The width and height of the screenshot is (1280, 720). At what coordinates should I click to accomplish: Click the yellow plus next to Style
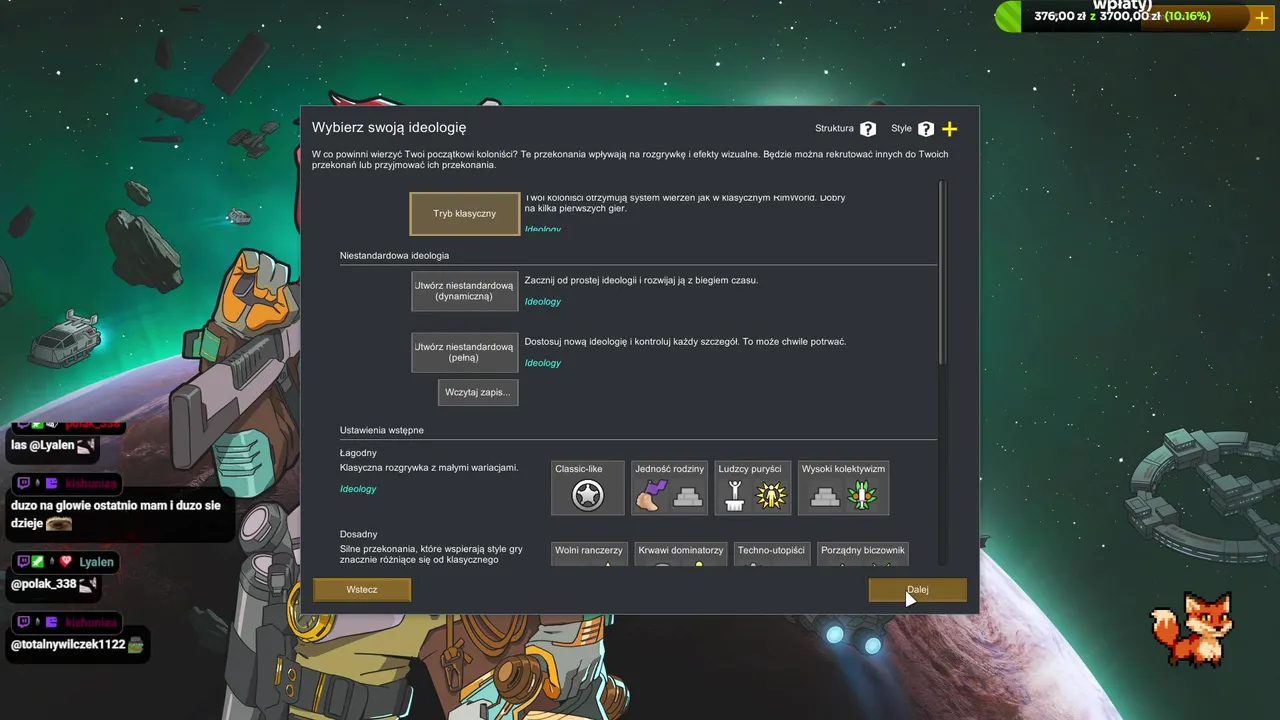(x=950, y=129)
